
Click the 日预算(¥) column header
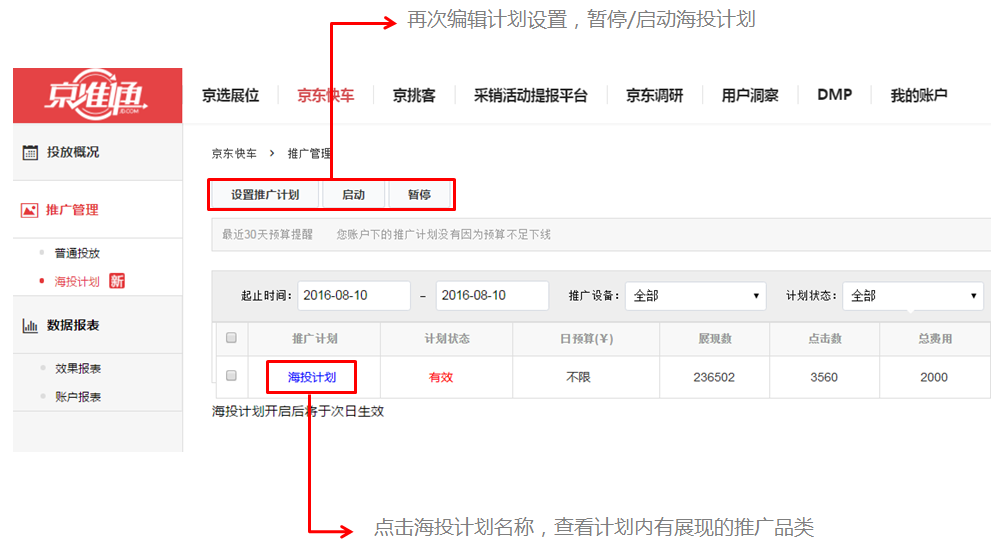[587, 339]
